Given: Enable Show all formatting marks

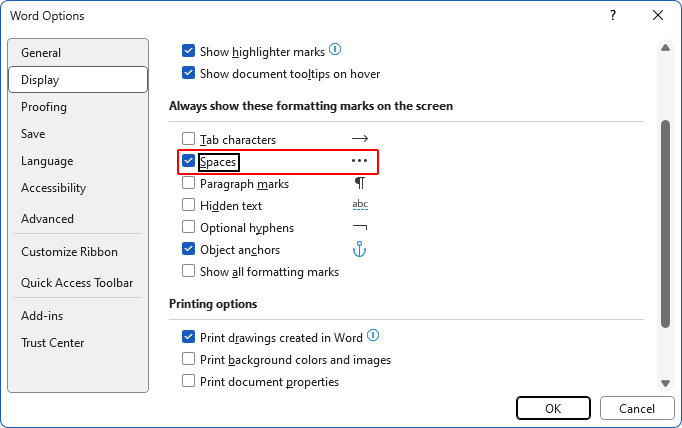Looking at the screenshot, I should tap(188, 271).
